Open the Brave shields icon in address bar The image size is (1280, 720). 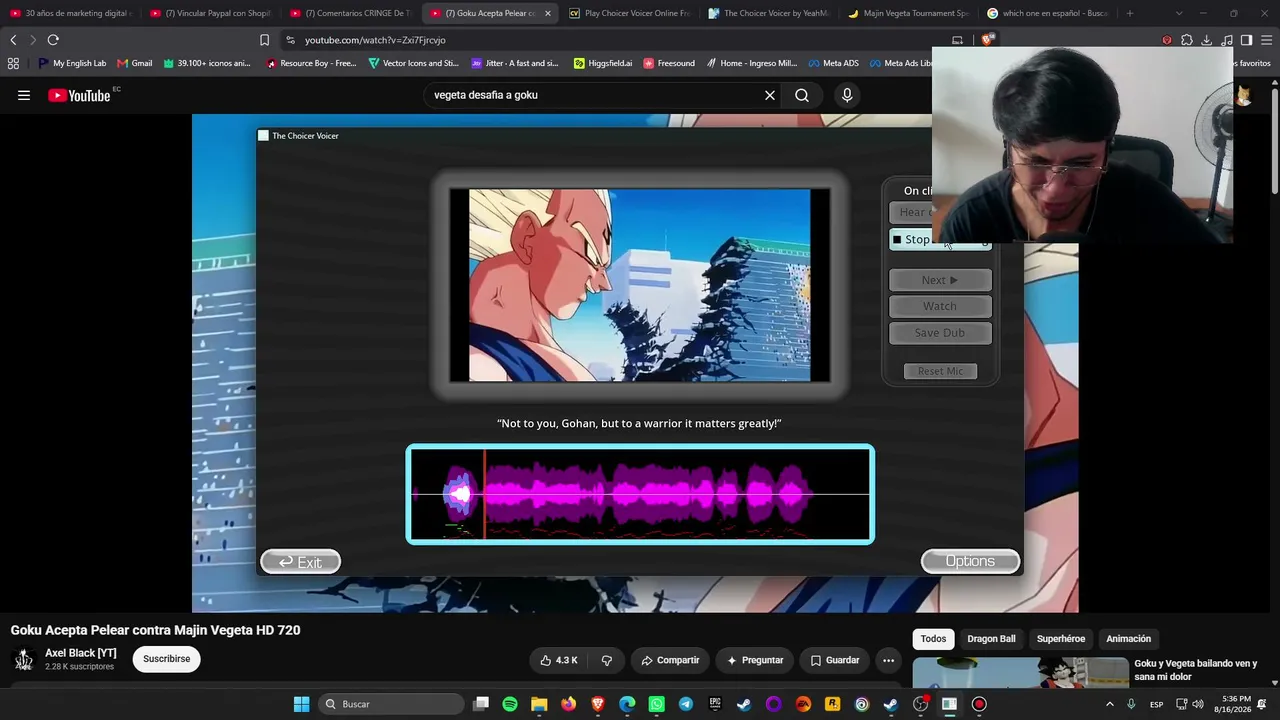[x=988, y=40]
